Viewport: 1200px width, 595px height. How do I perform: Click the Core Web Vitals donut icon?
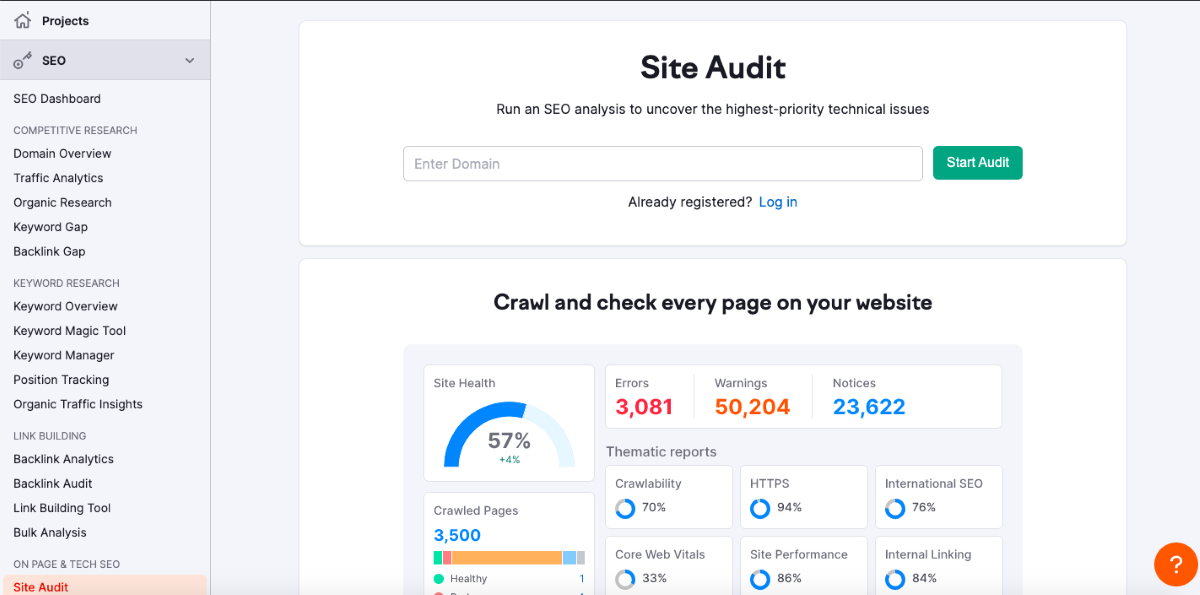[625, 579]
